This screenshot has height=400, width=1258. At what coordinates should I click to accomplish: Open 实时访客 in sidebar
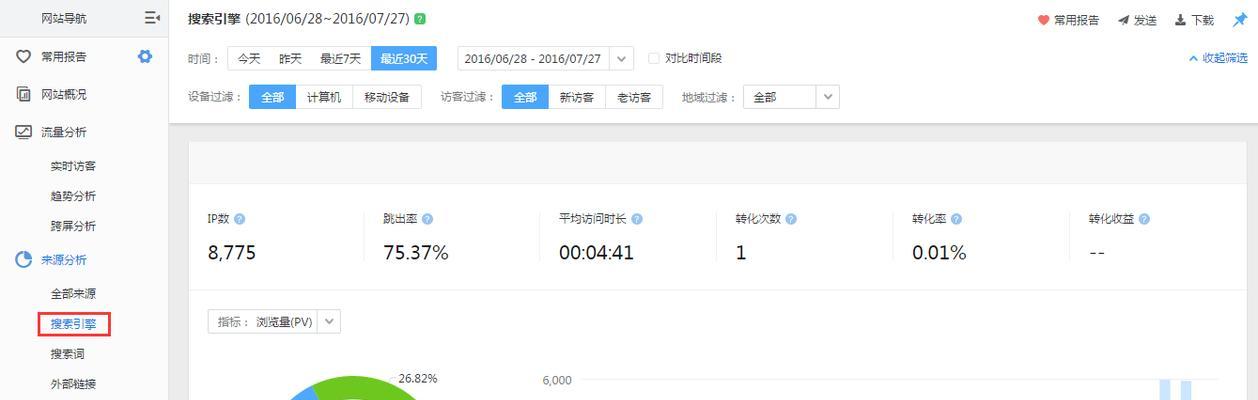click(74, 166)
